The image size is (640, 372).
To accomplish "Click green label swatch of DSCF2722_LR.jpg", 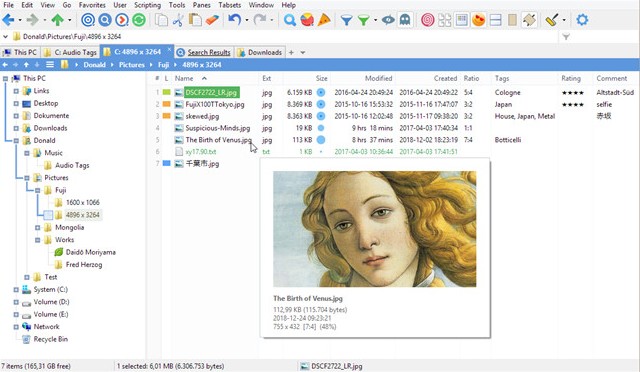I will click(x=167, y=92).
